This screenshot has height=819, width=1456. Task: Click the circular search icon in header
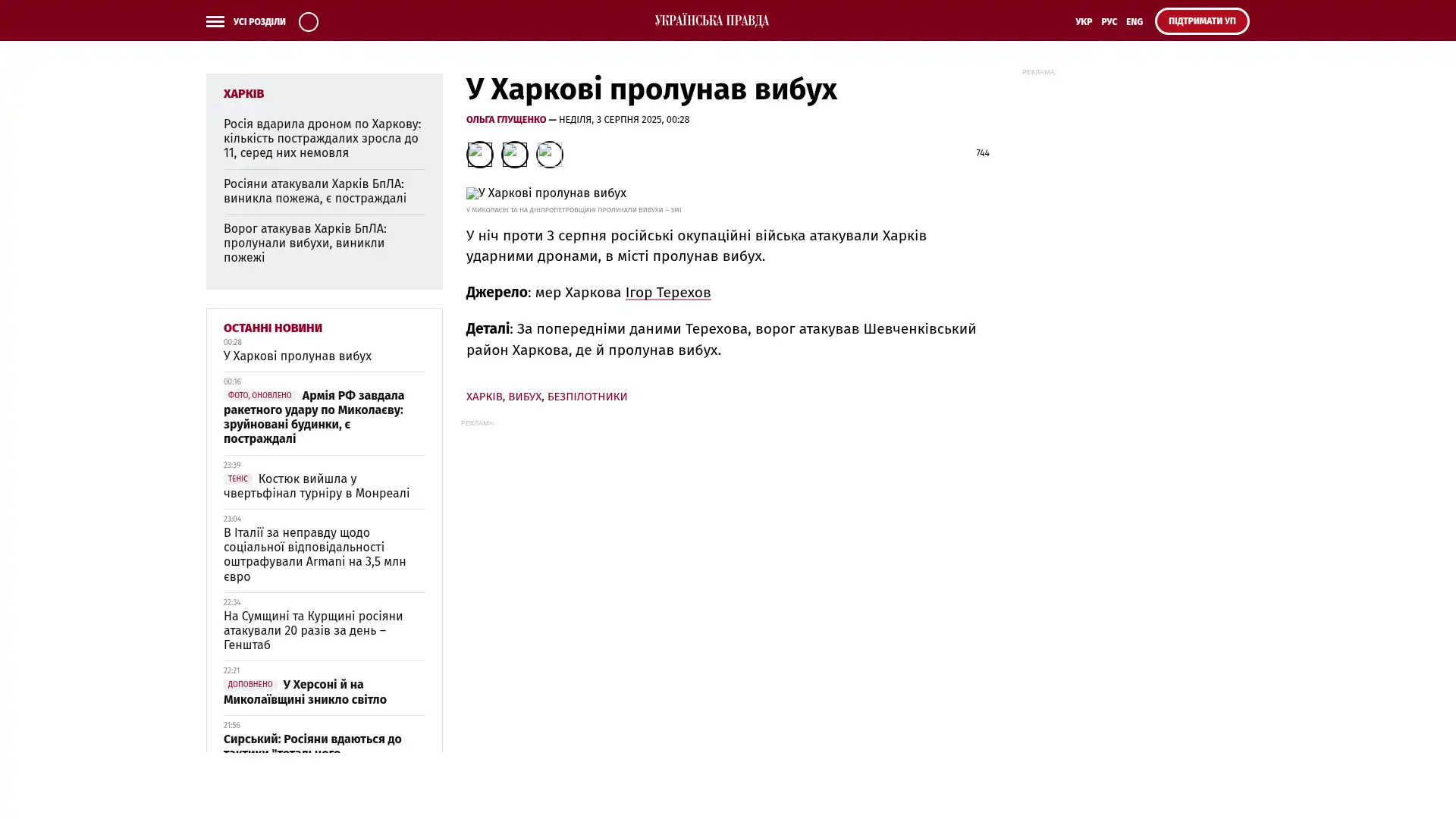click(x=308, y=21)
